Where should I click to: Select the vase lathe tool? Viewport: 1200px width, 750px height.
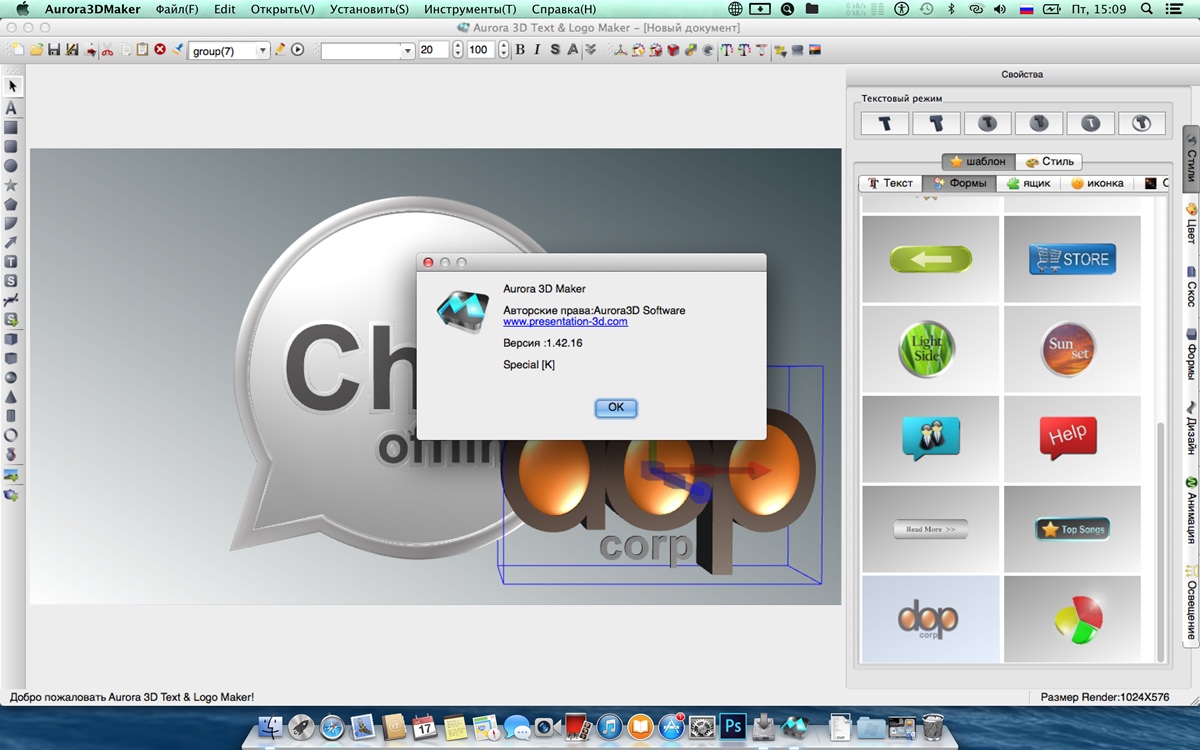12,454
